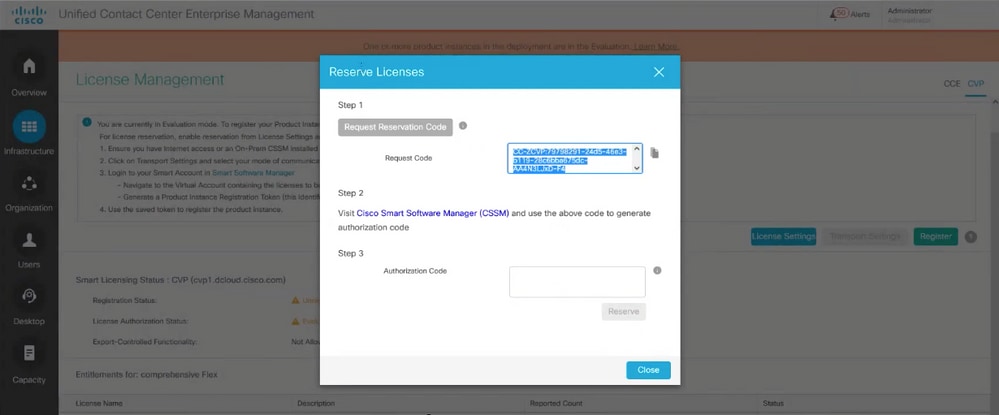The height and width of the screenshot is (415, 999).
Task: Click the Step 1 label
Action: pyautogui.click(x=350, y=105)
